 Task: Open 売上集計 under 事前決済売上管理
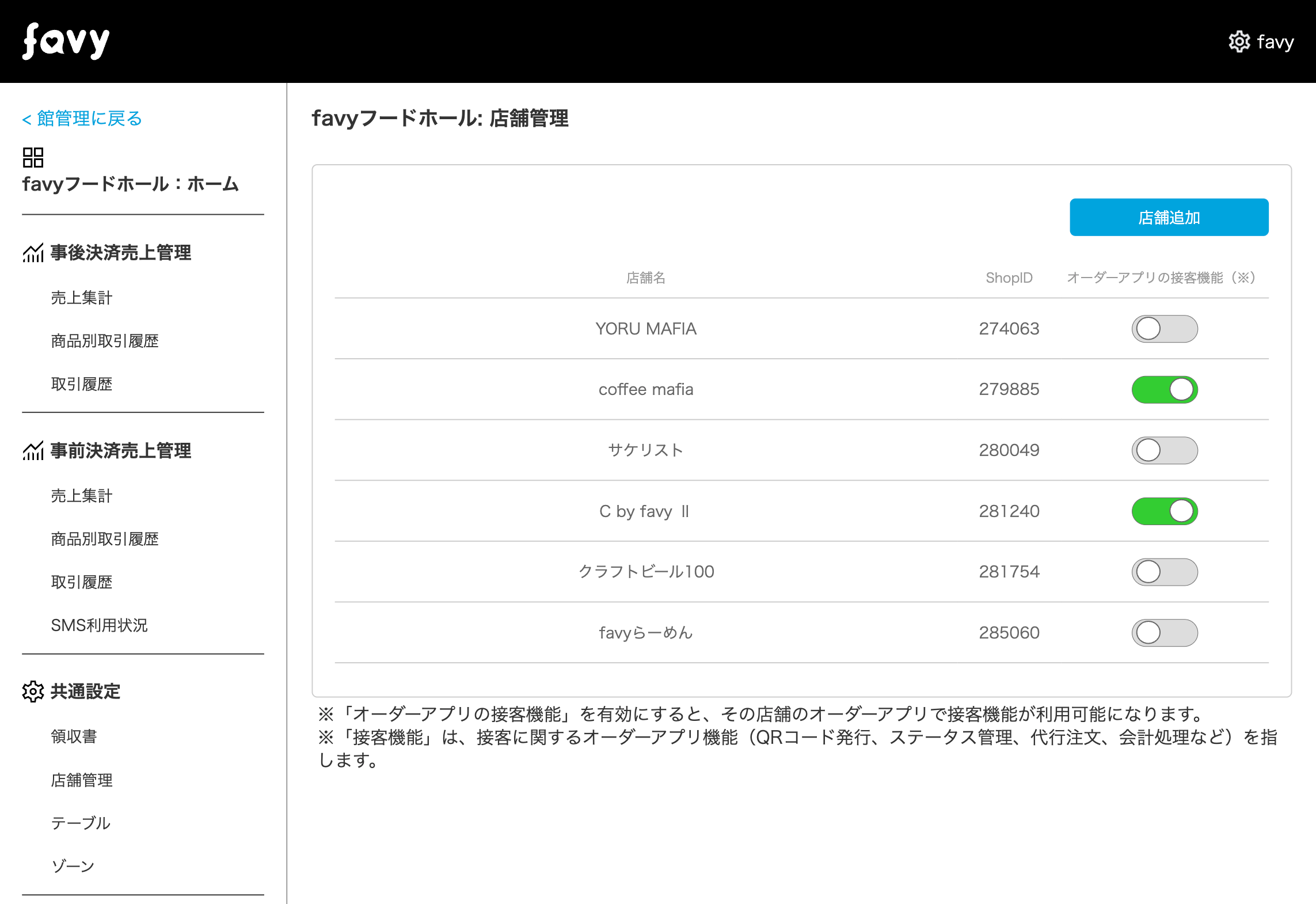82,496
